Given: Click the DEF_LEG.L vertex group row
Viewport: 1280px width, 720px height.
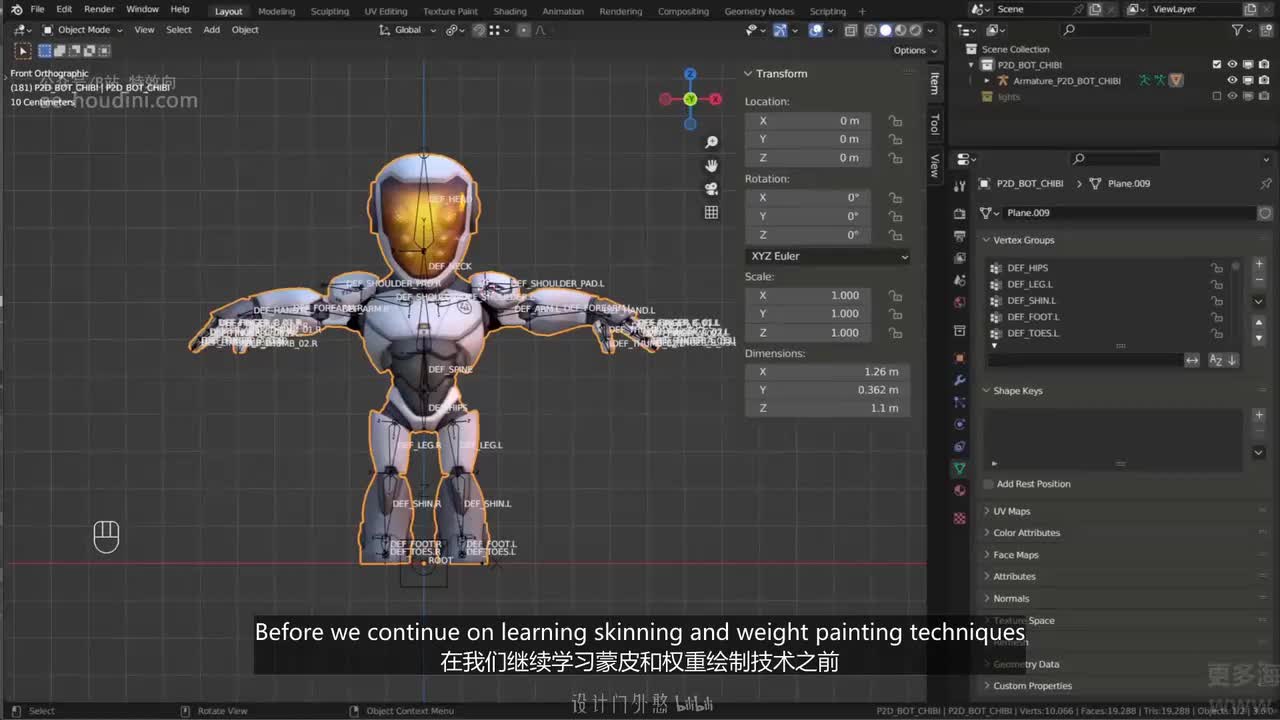Looking at the screenshot, I should pos(1107,284).
